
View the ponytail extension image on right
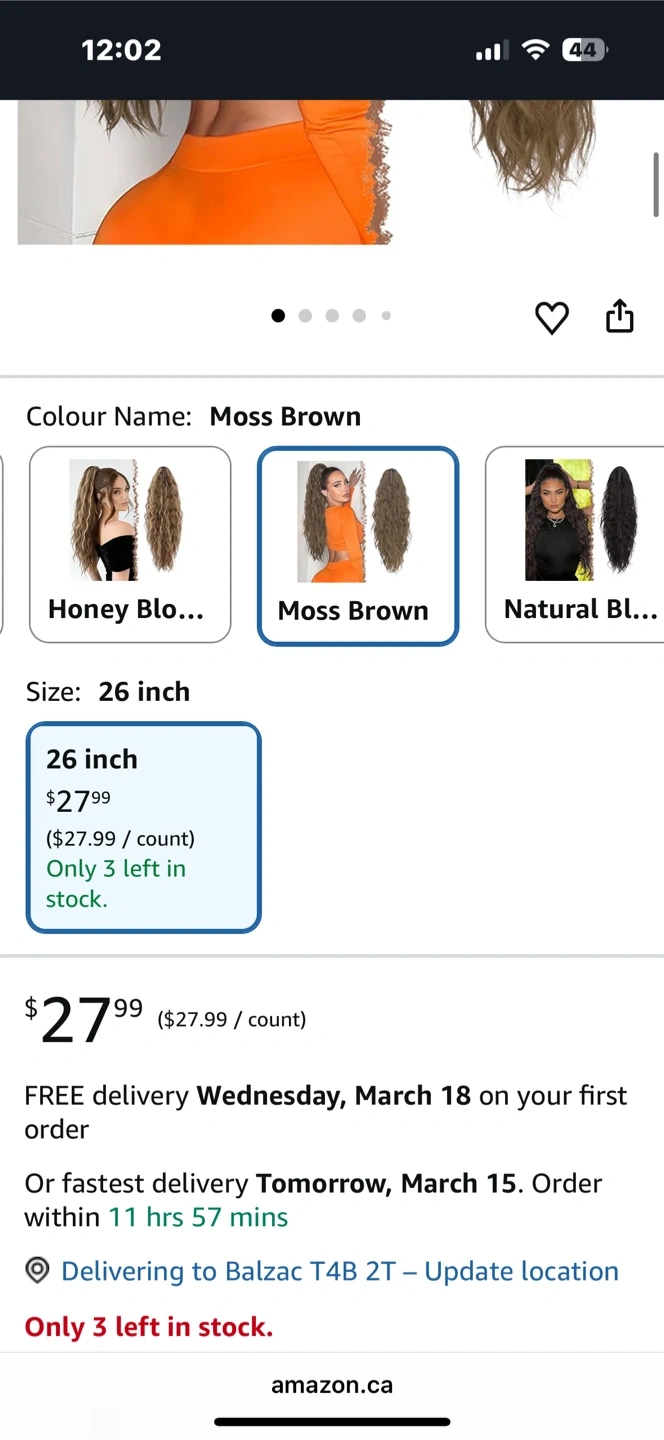(535, 150)
